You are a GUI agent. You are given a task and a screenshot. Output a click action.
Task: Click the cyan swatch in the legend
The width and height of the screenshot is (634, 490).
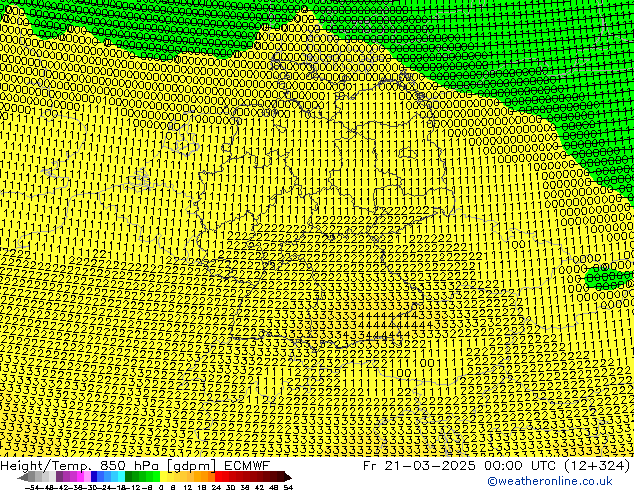point(122,477)
